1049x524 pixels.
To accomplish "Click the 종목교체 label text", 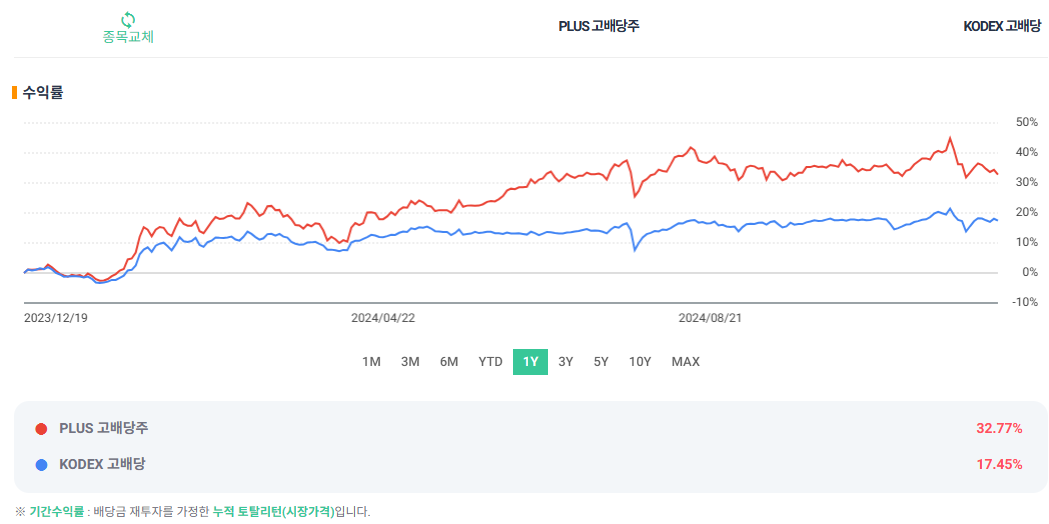I will point(128,37).
